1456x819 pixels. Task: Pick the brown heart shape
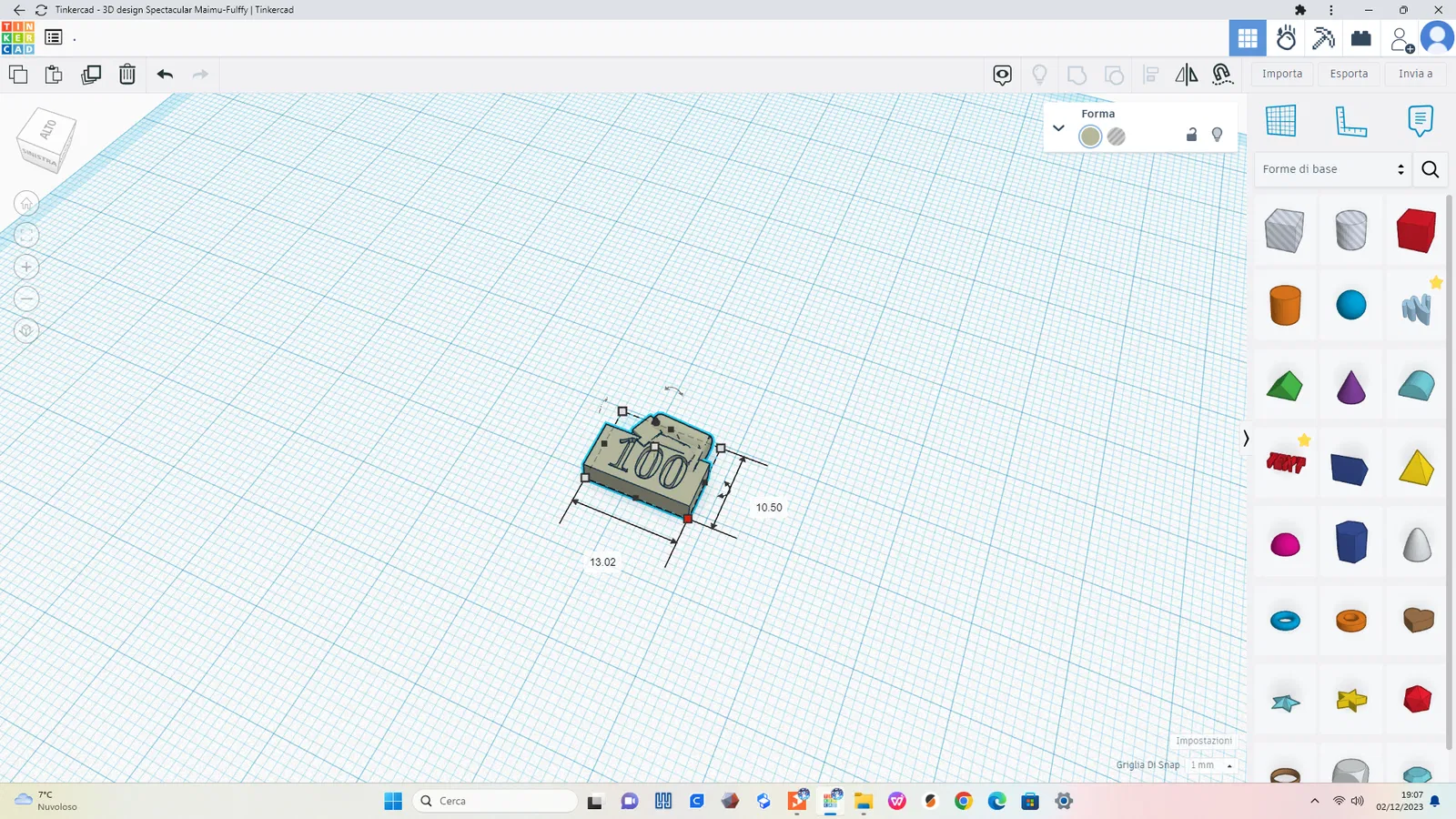[x=1418, y=620]
